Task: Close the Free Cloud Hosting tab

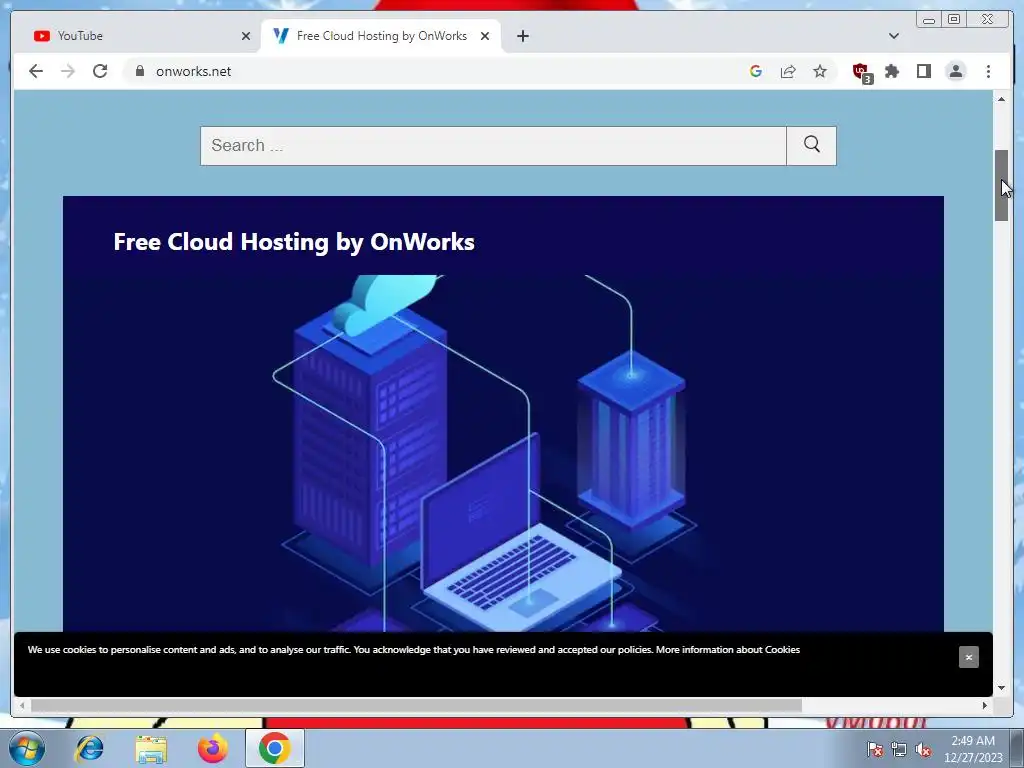Action: 485,36
